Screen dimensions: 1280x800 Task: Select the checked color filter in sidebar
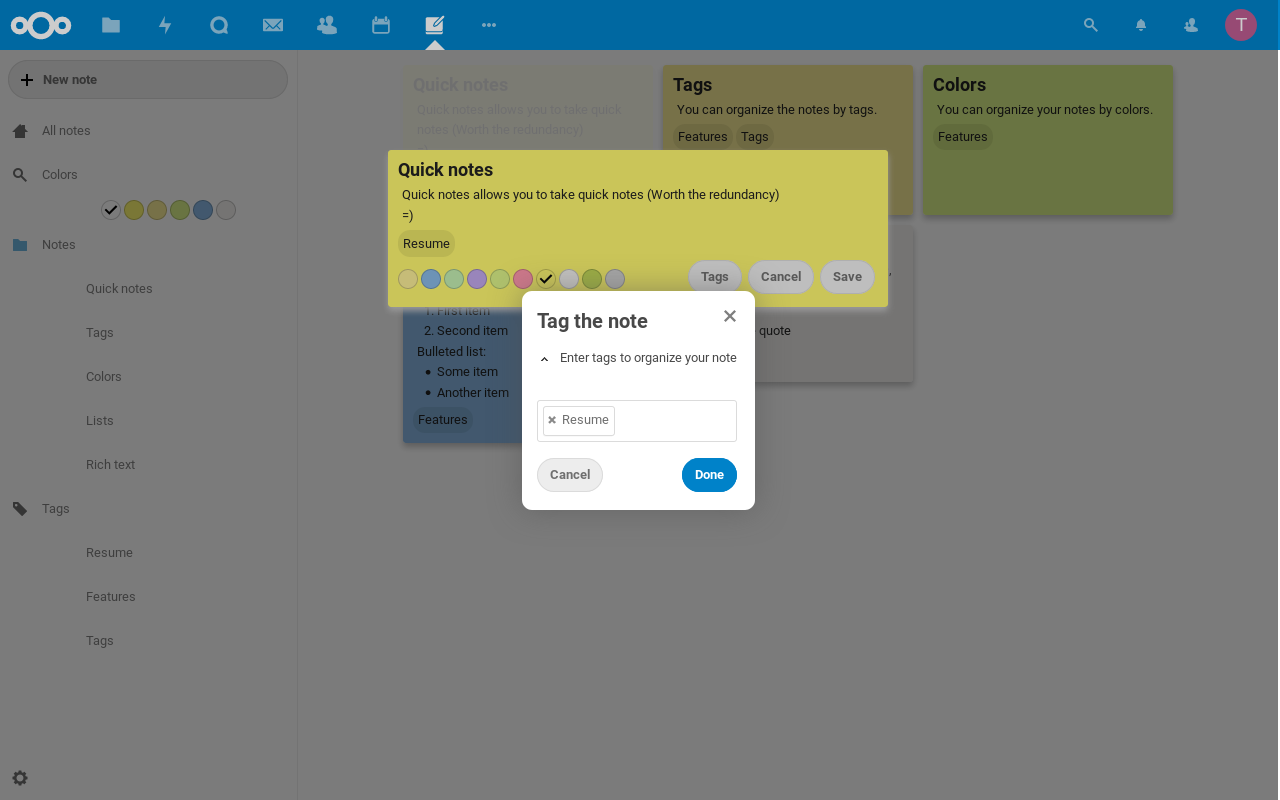111,210
